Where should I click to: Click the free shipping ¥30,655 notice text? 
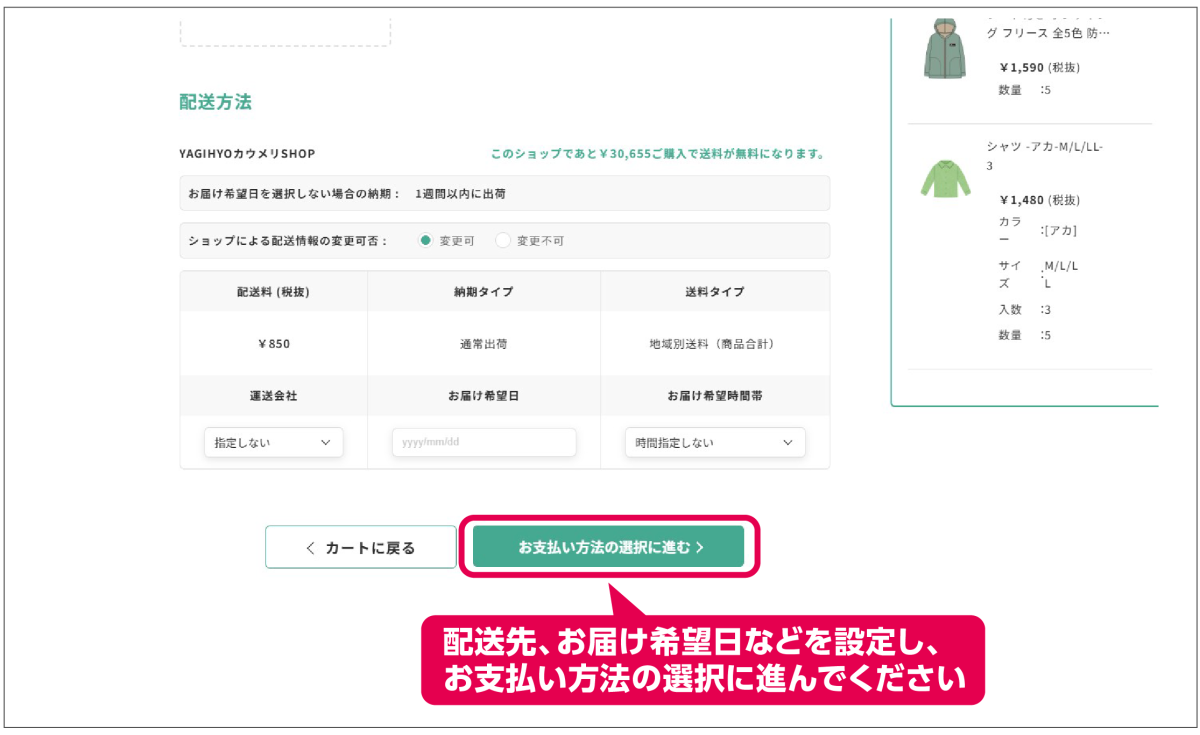point(657,154)
